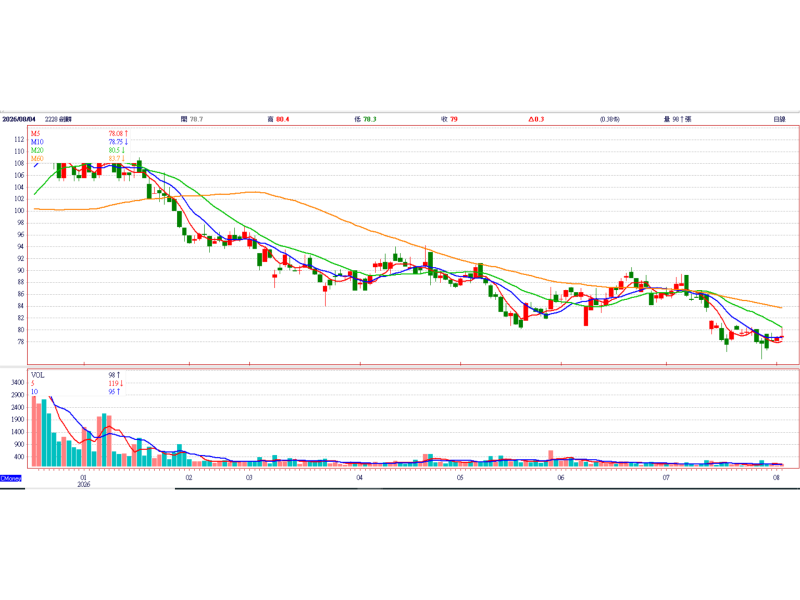Click the price change 0.3 indicator
800x600 pixels.
pos(536,119)
